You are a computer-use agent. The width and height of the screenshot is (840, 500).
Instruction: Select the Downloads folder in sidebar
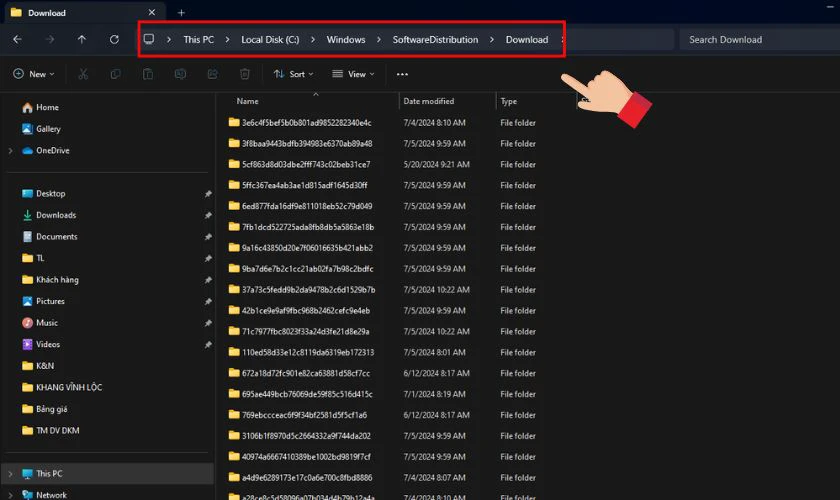point(56,215)
